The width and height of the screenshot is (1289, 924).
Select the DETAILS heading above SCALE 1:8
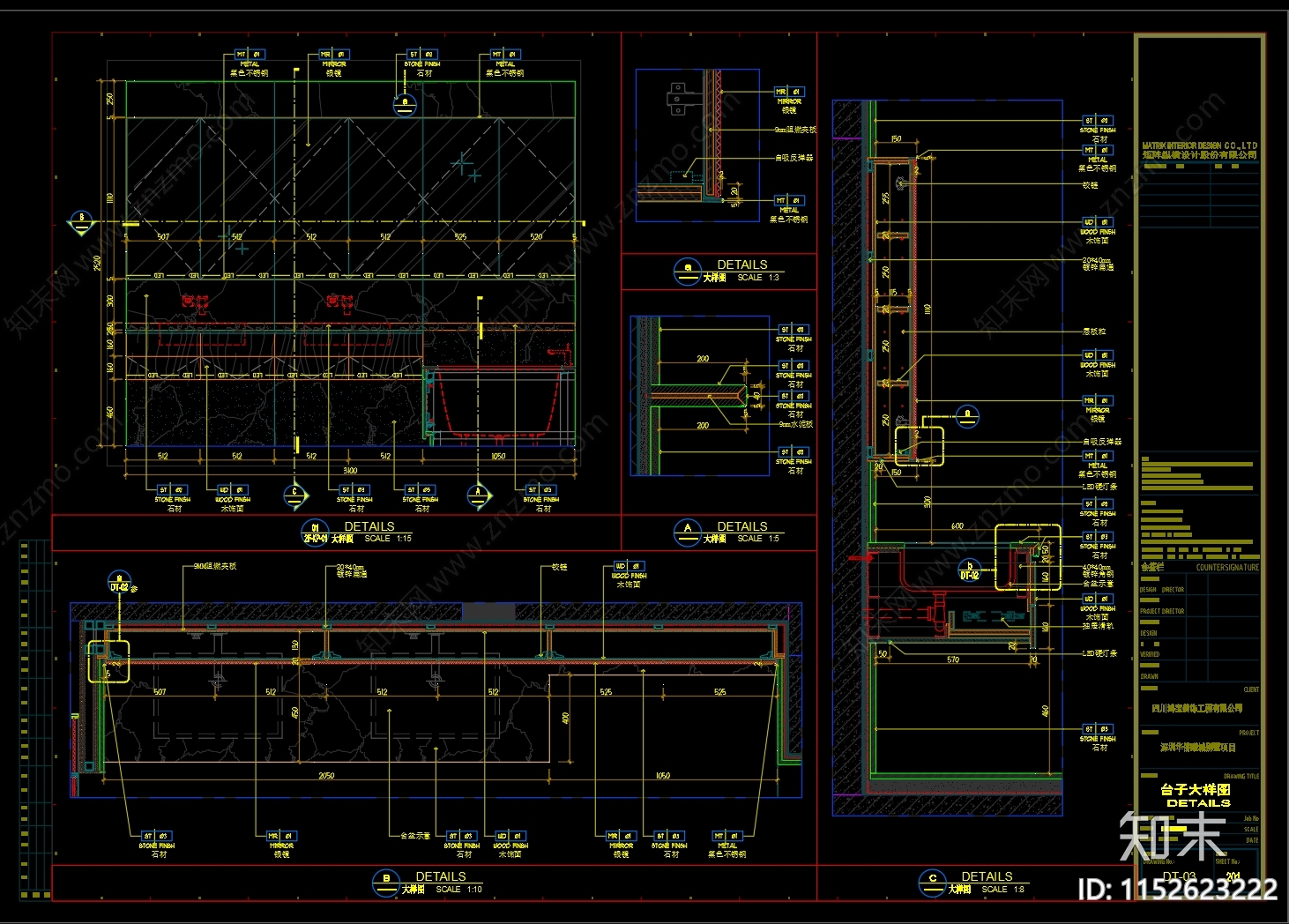(987, 876)
